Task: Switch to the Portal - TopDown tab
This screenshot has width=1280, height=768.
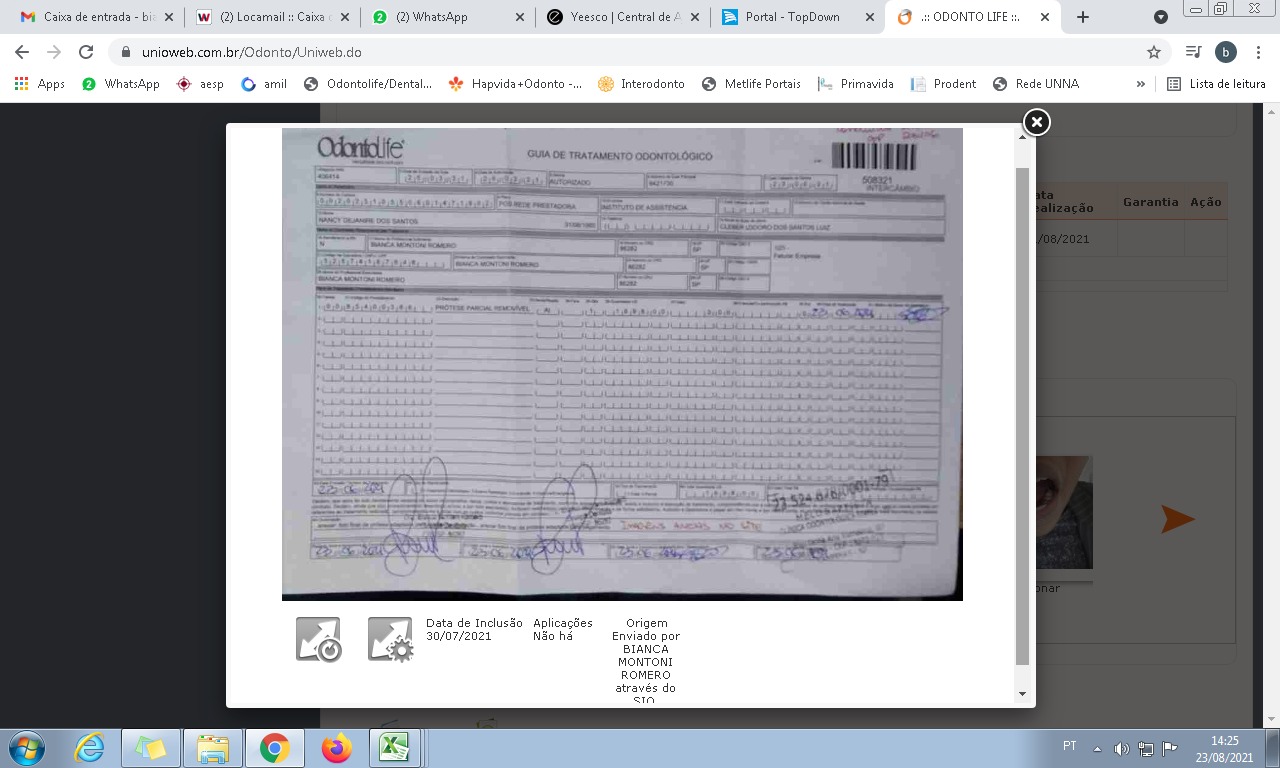Action: (x=800, y=17)
